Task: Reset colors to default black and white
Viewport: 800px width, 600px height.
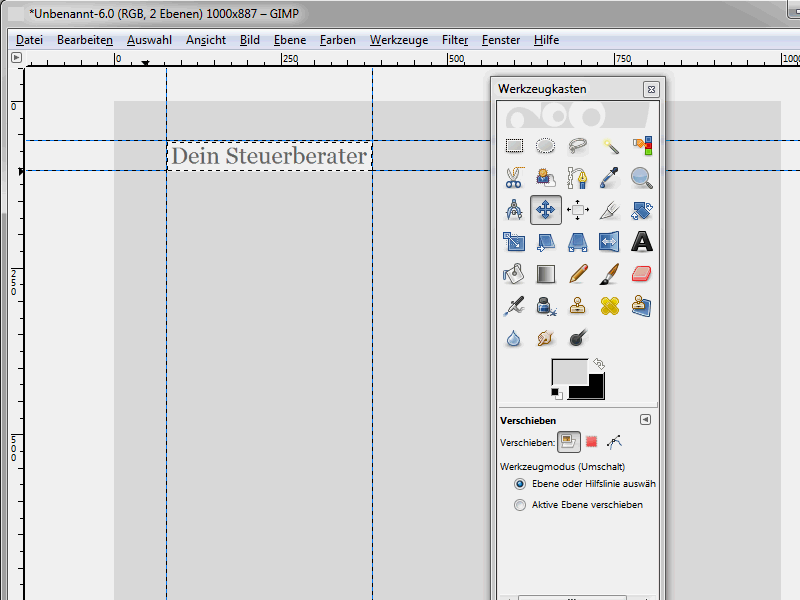Action: coord(556,393)
